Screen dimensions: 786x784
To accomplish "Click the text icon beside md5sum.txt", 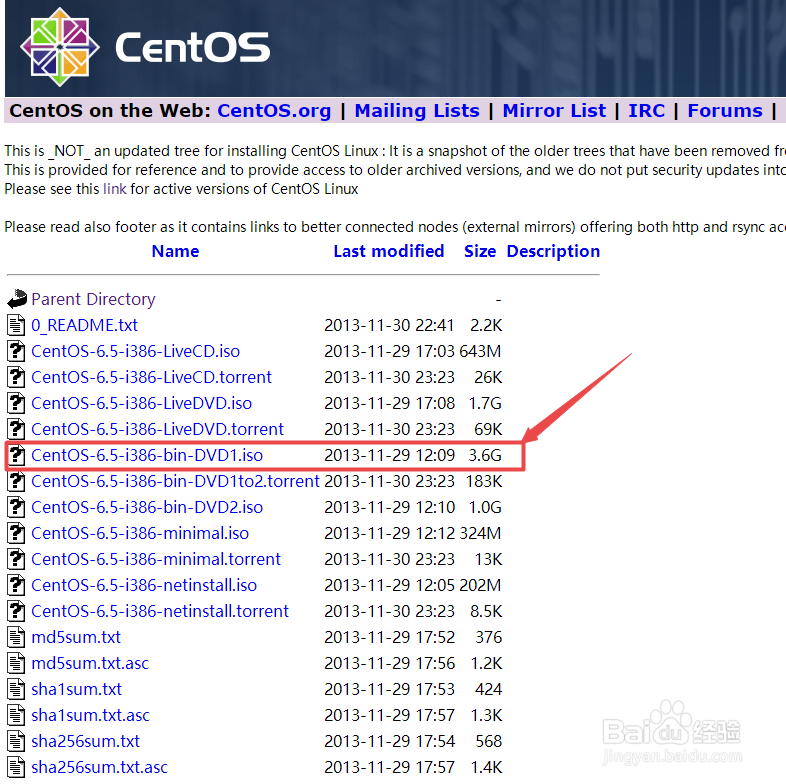I will pos(16,637).
